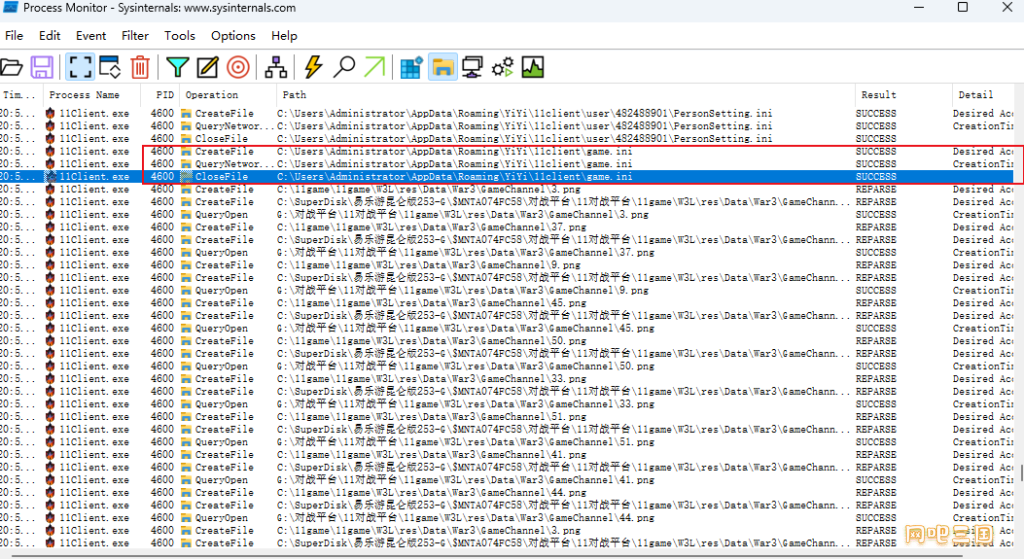Screen dimensions: 1024x559
Task: Sort by the Result column header
Action: point(903,95)
